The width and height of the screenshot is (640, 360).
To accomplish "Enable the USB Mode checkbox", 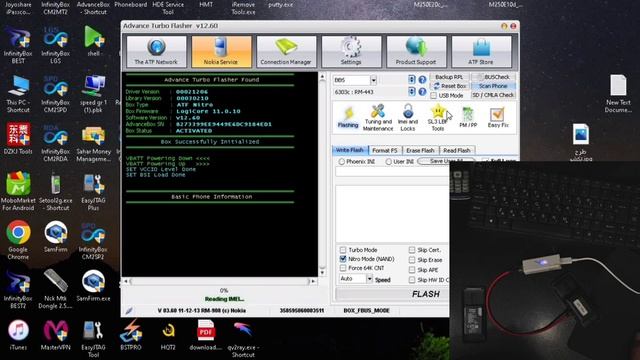I will tap(433, 96).
